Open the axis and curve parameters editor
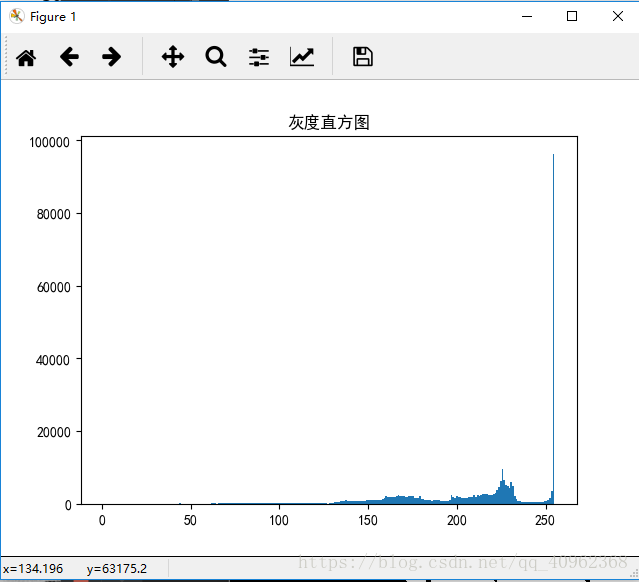This screenshot has width=639, height=582. pos(302,57)
